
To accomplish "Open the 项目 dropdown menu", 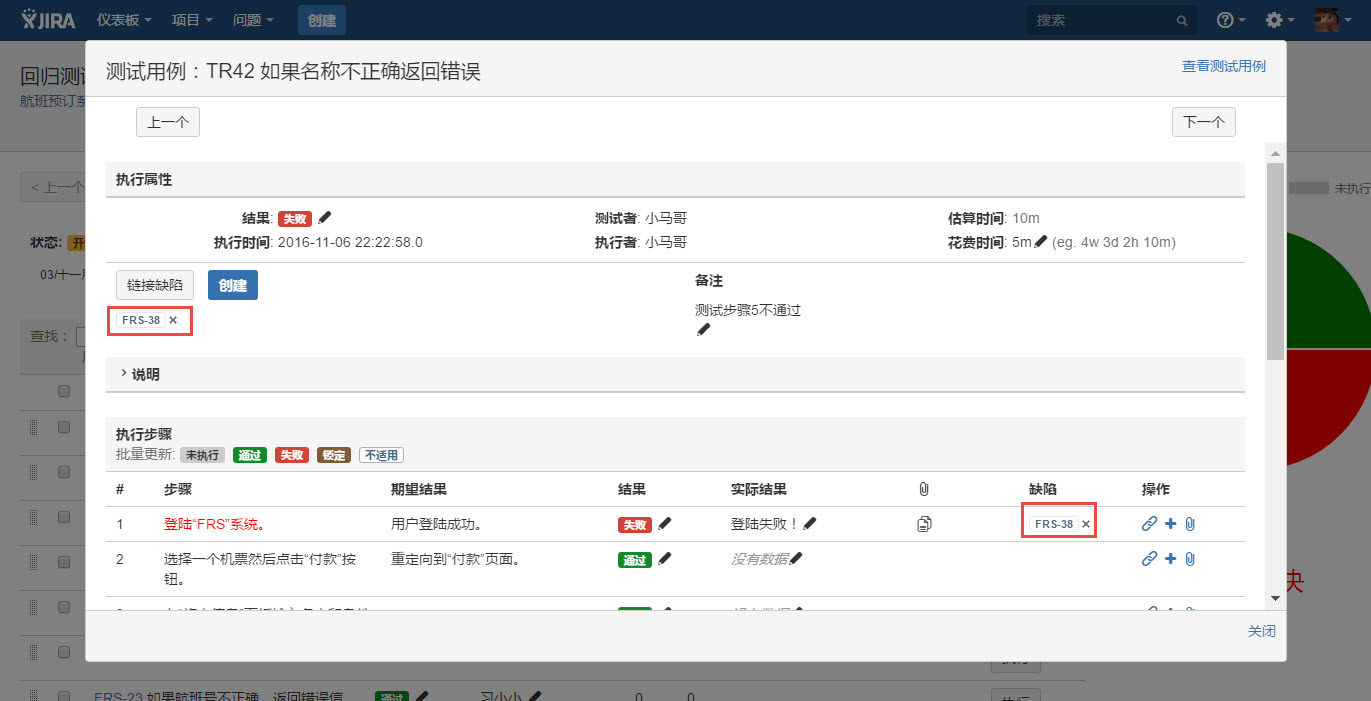I will [192, 20].
